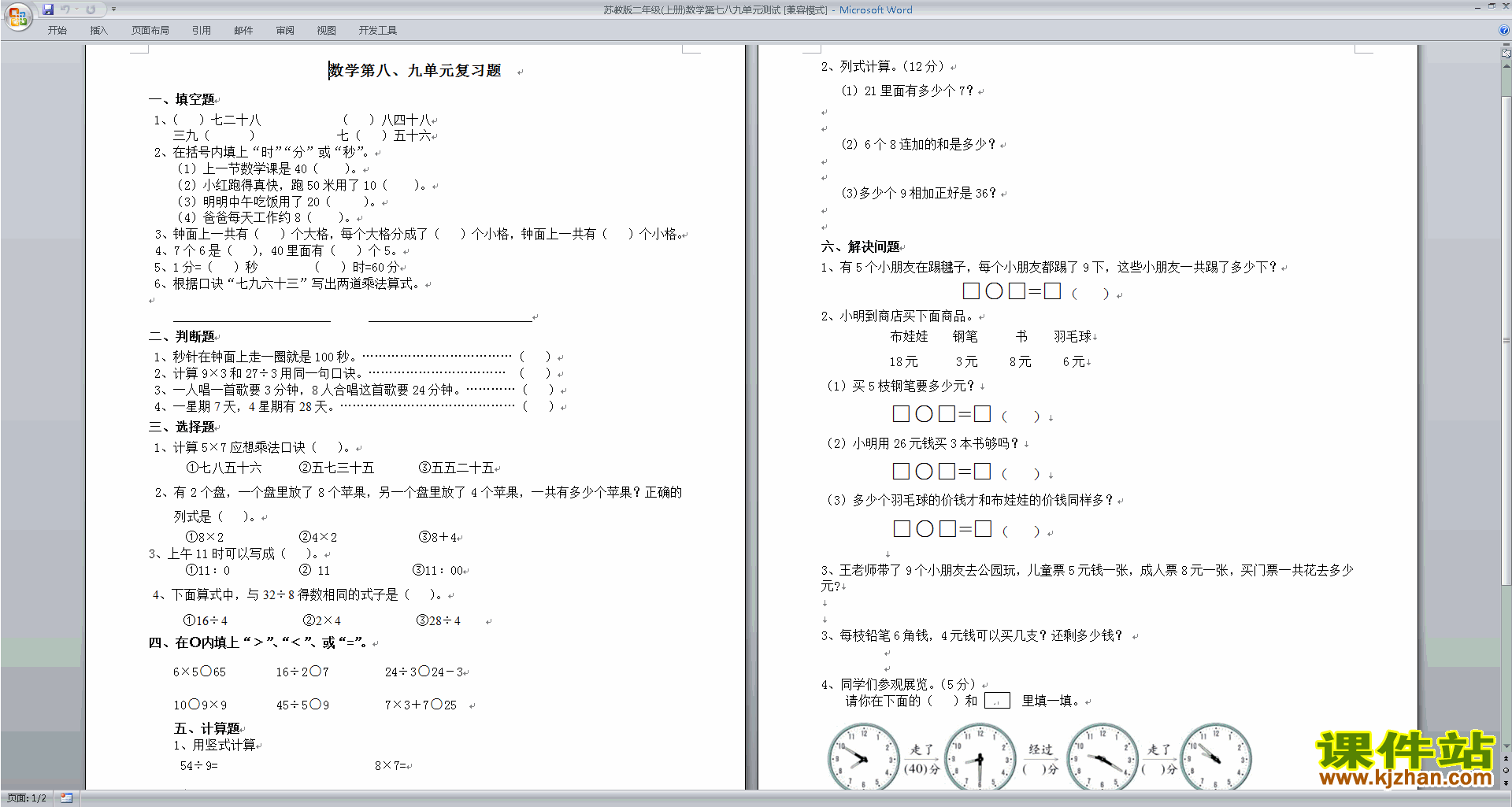Click the Previous Page double-arrow button

(x=1506, y=758)
